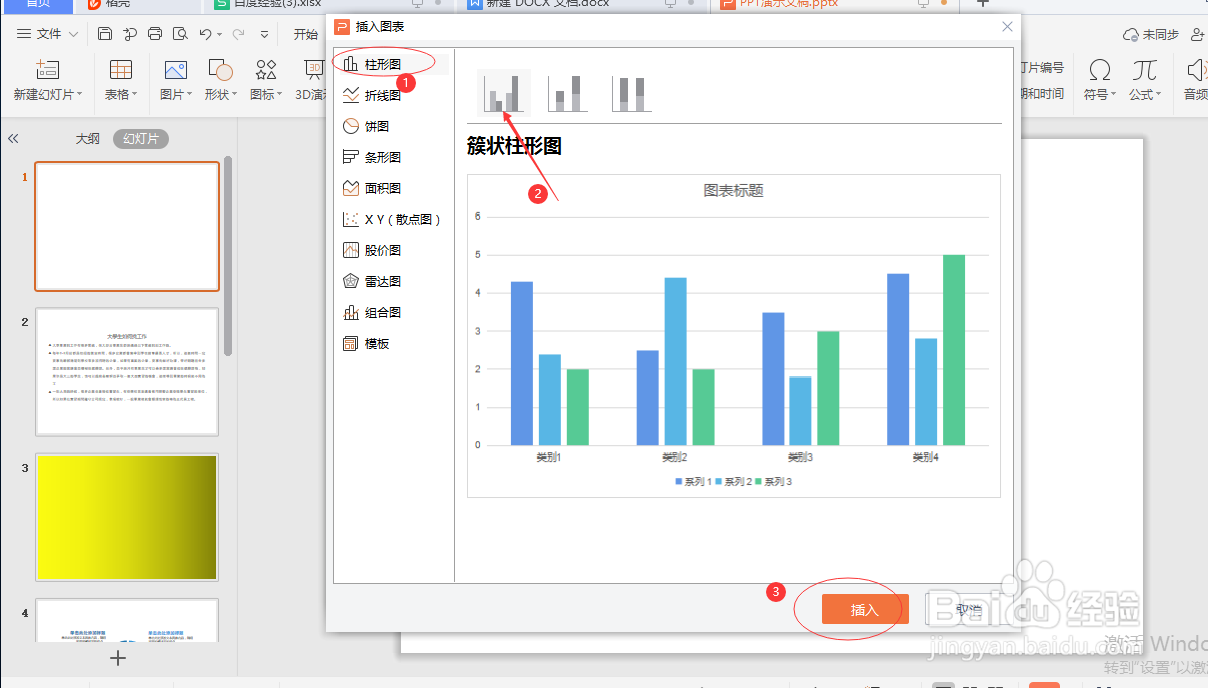Choose the clustered column chart subtype icon
This screenshot has width=1208, height=688.
pyautogui.click(x=503, y=93)
